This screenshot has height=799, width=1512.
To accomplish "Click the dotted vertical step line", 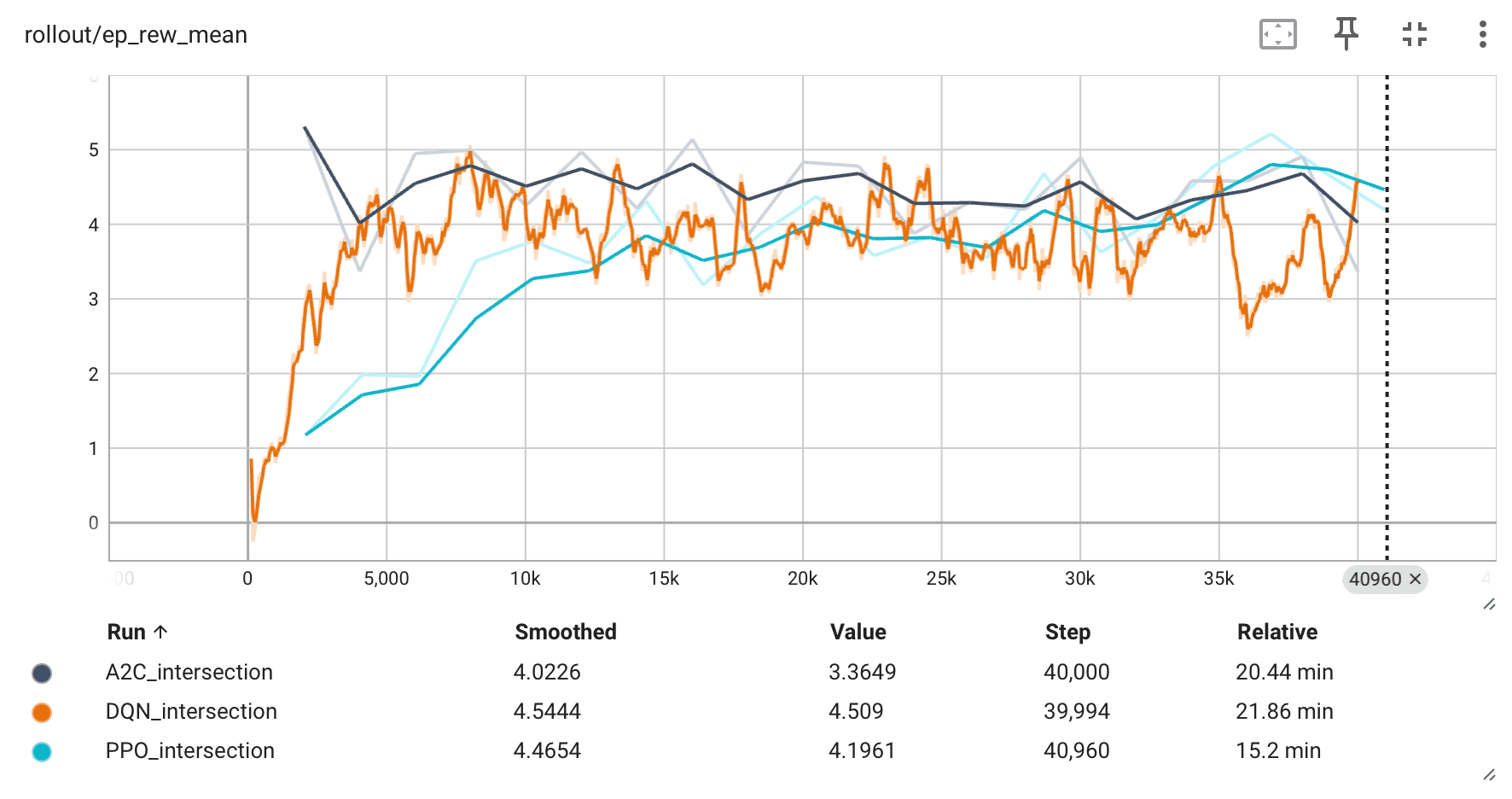I will [1387, 318].
